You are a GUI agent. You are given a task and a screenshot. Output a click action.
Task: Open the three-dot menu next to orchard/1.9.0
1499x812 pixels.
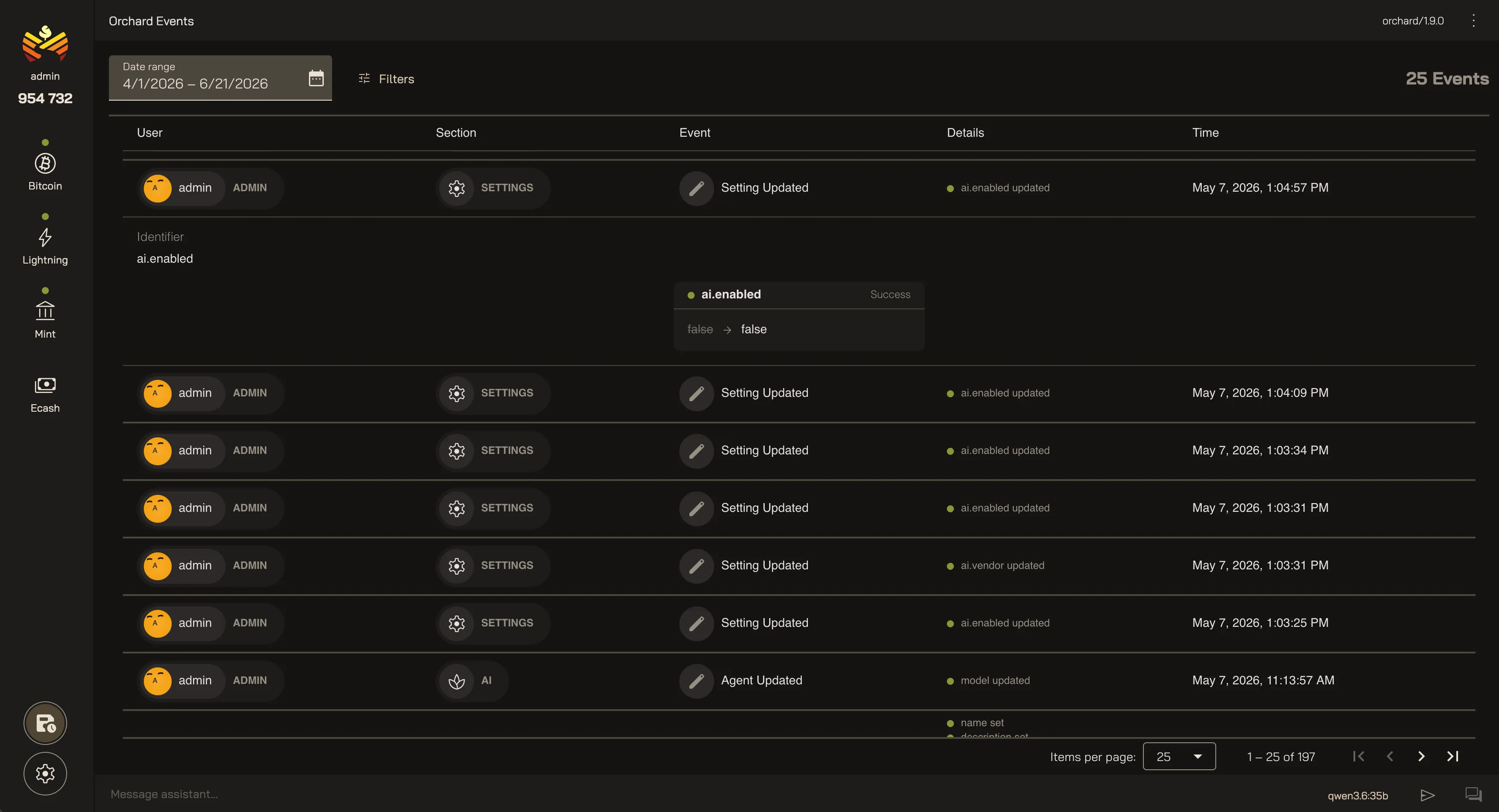(1473, 21)
